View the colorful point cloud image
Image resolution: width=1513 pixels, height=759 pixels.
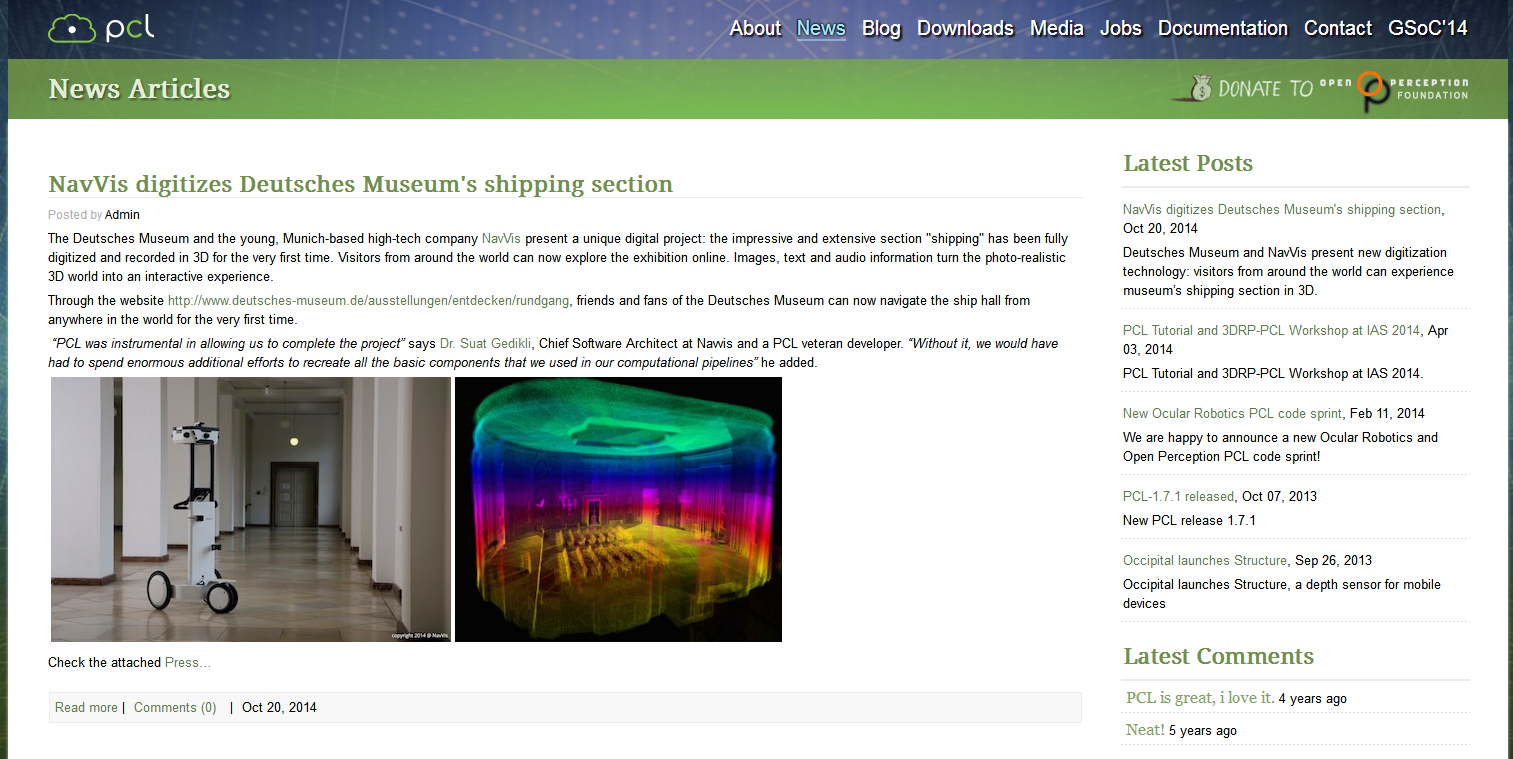[618, 509]
